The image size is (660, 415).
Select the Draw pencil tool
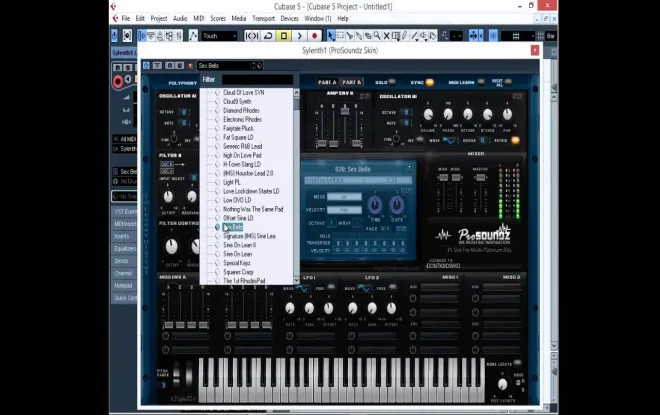405,36
